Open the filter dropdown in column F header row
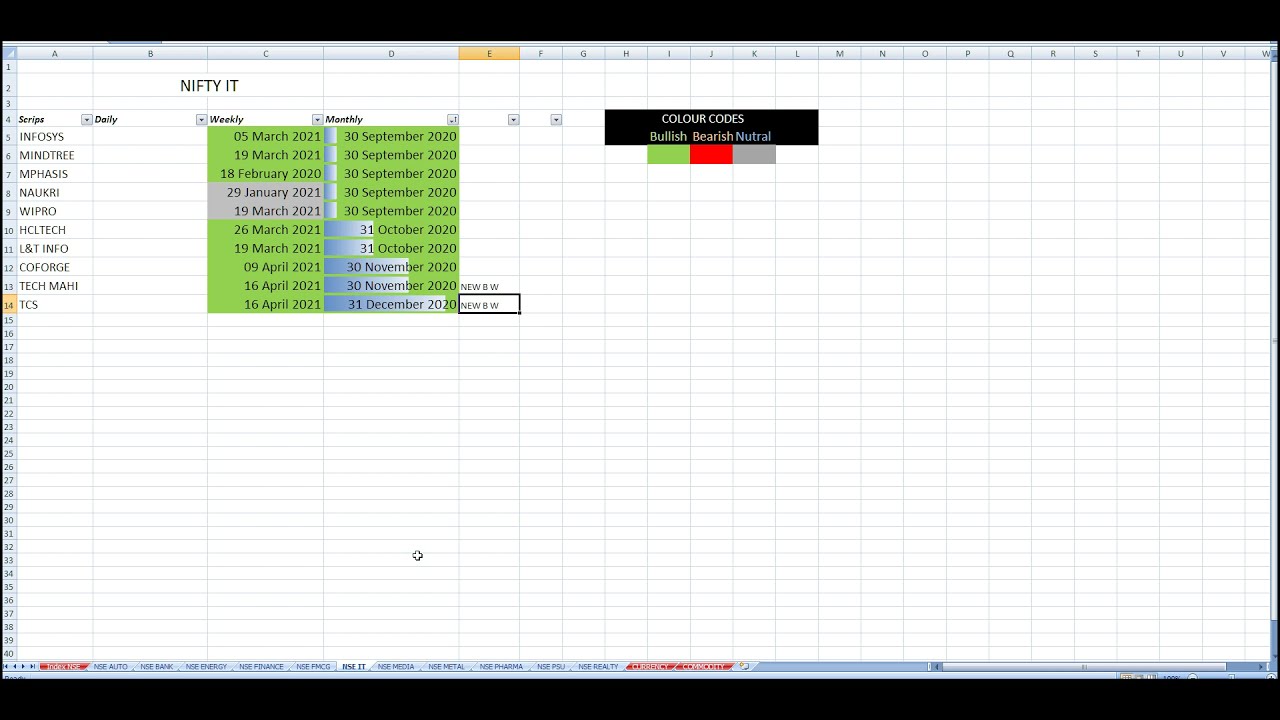Viewport: 1280px width, 720px height. point(556,120)
